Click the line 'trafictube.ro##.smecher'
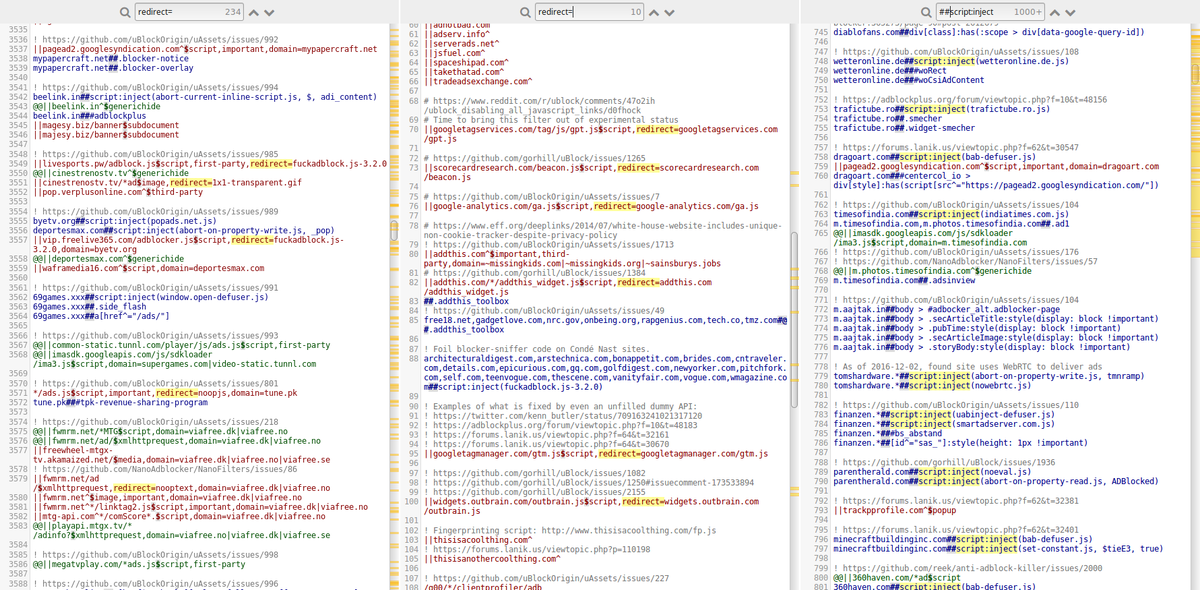Screen dimensions: 1200x590 tap(890, 118)
